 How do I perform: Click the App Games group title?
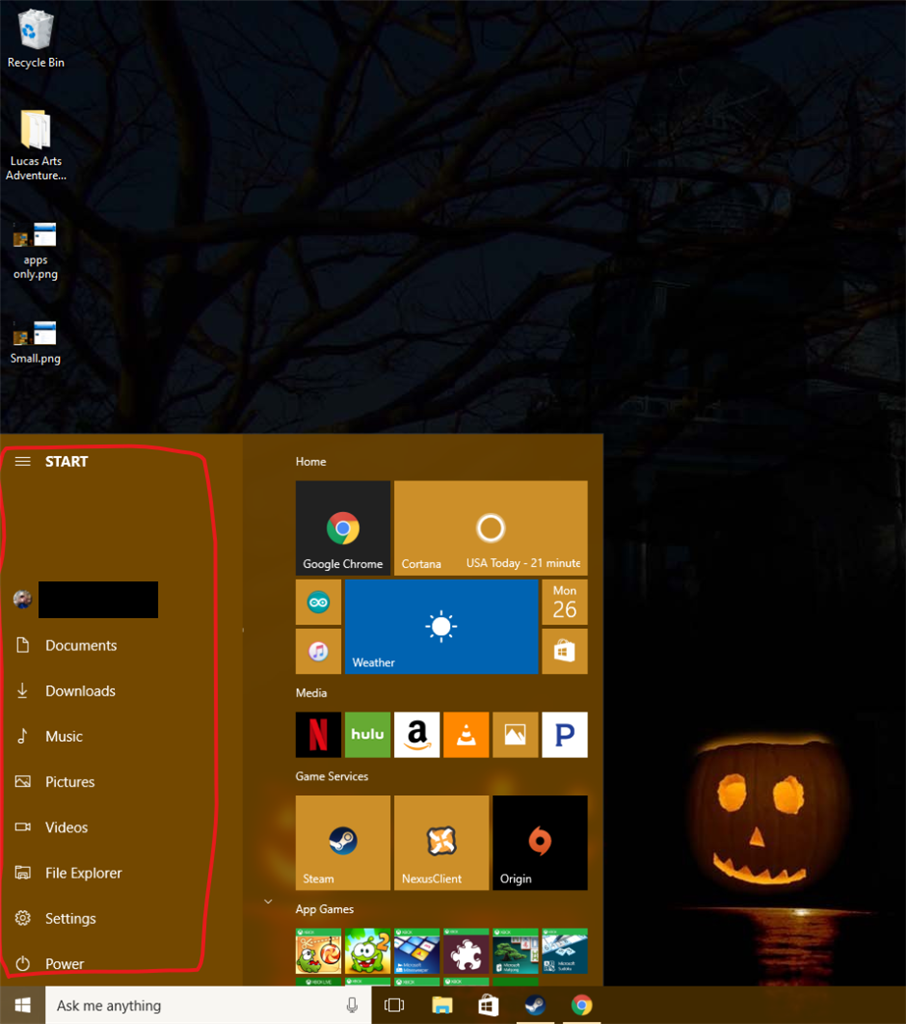point(325,909)
